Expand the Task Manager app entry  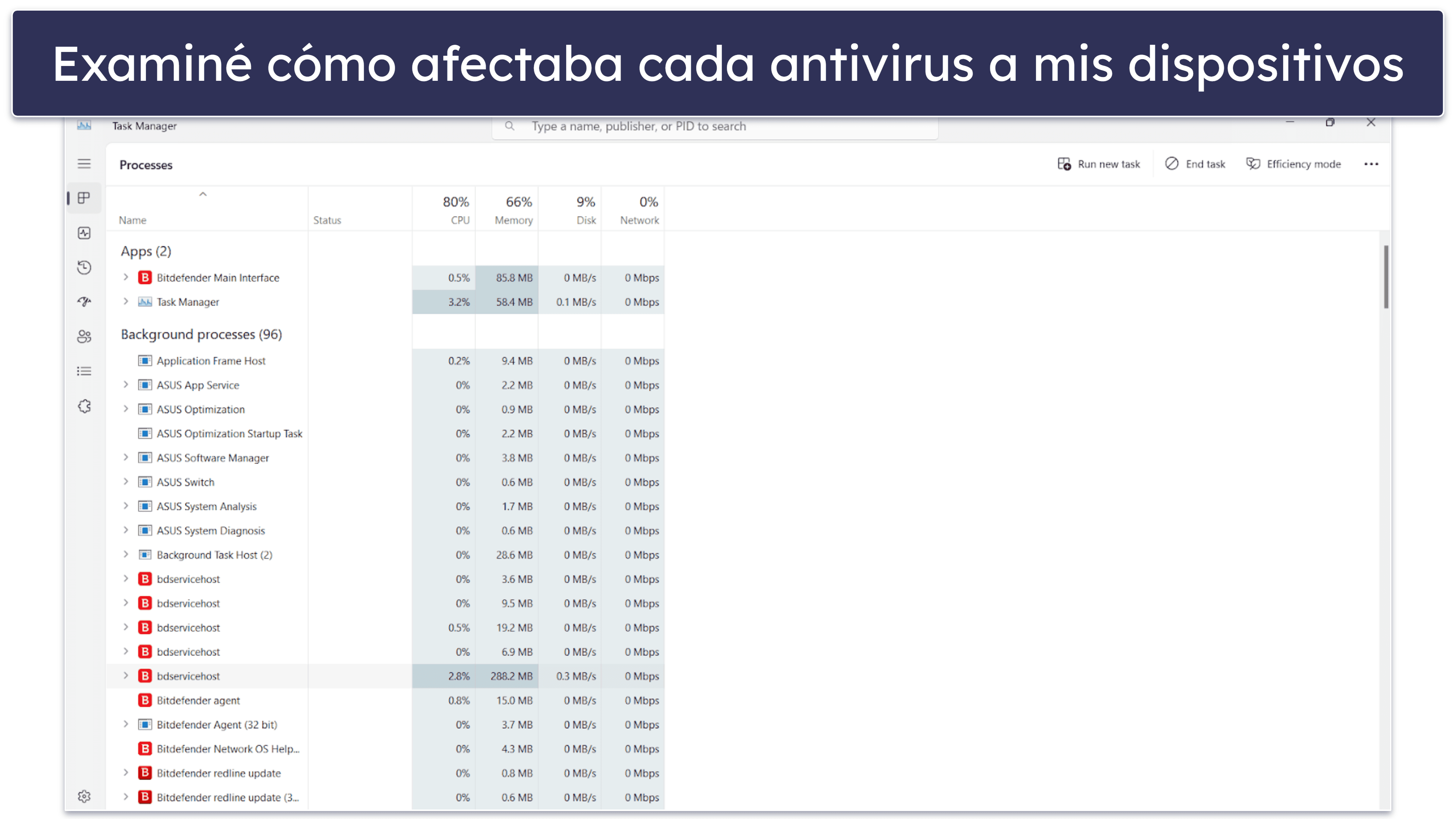[x=126, y=302]
